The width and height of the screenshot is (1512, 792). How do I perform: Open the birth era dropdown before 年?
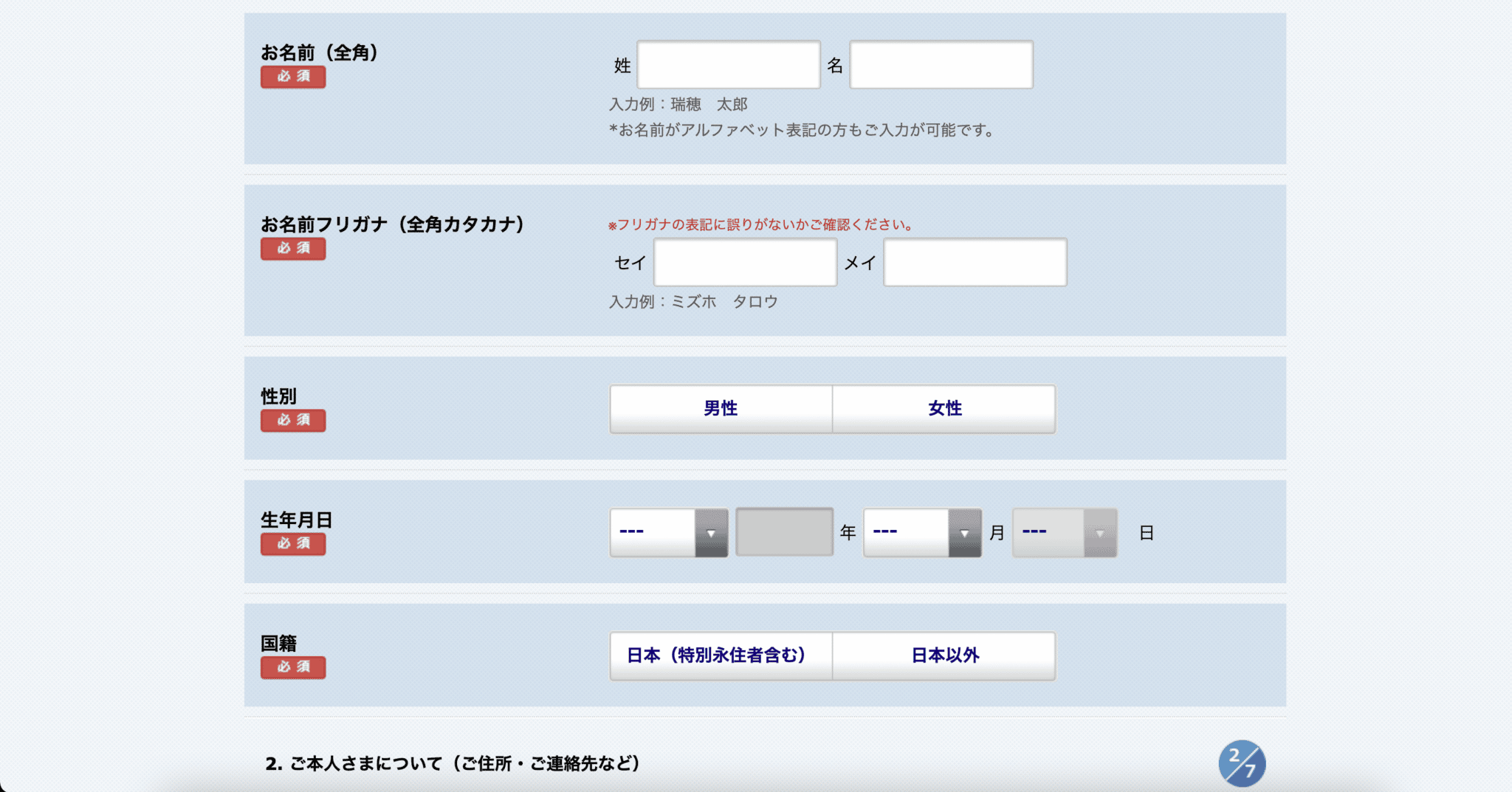[669, 532]
